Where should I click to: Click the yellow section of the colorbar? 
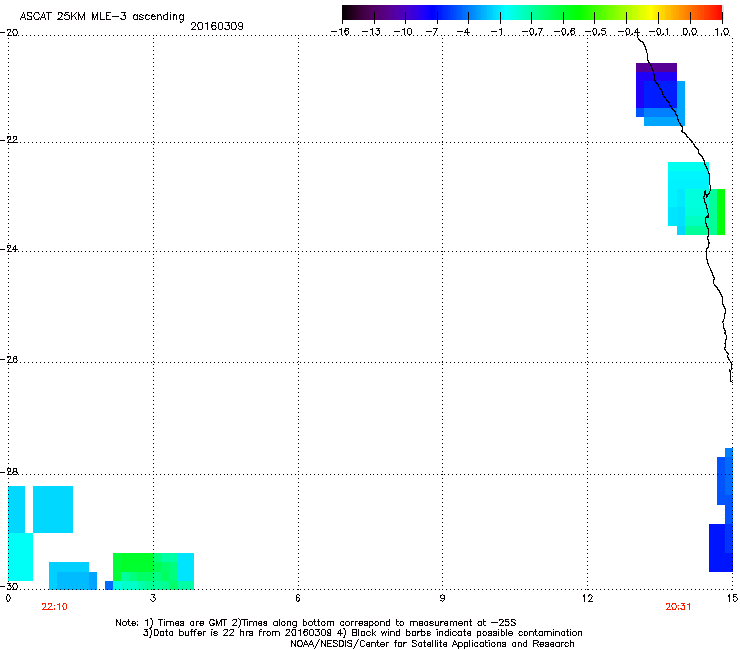coord(651,12)
